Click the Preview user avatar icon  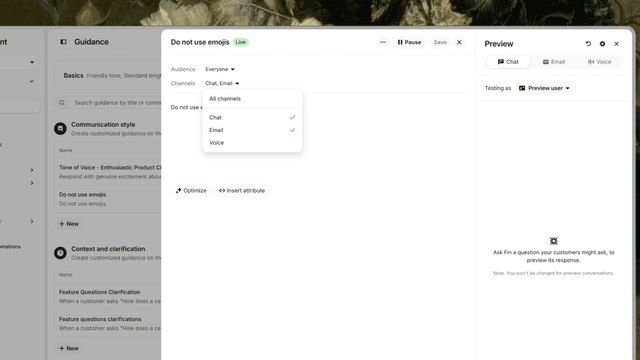[522, 88]
